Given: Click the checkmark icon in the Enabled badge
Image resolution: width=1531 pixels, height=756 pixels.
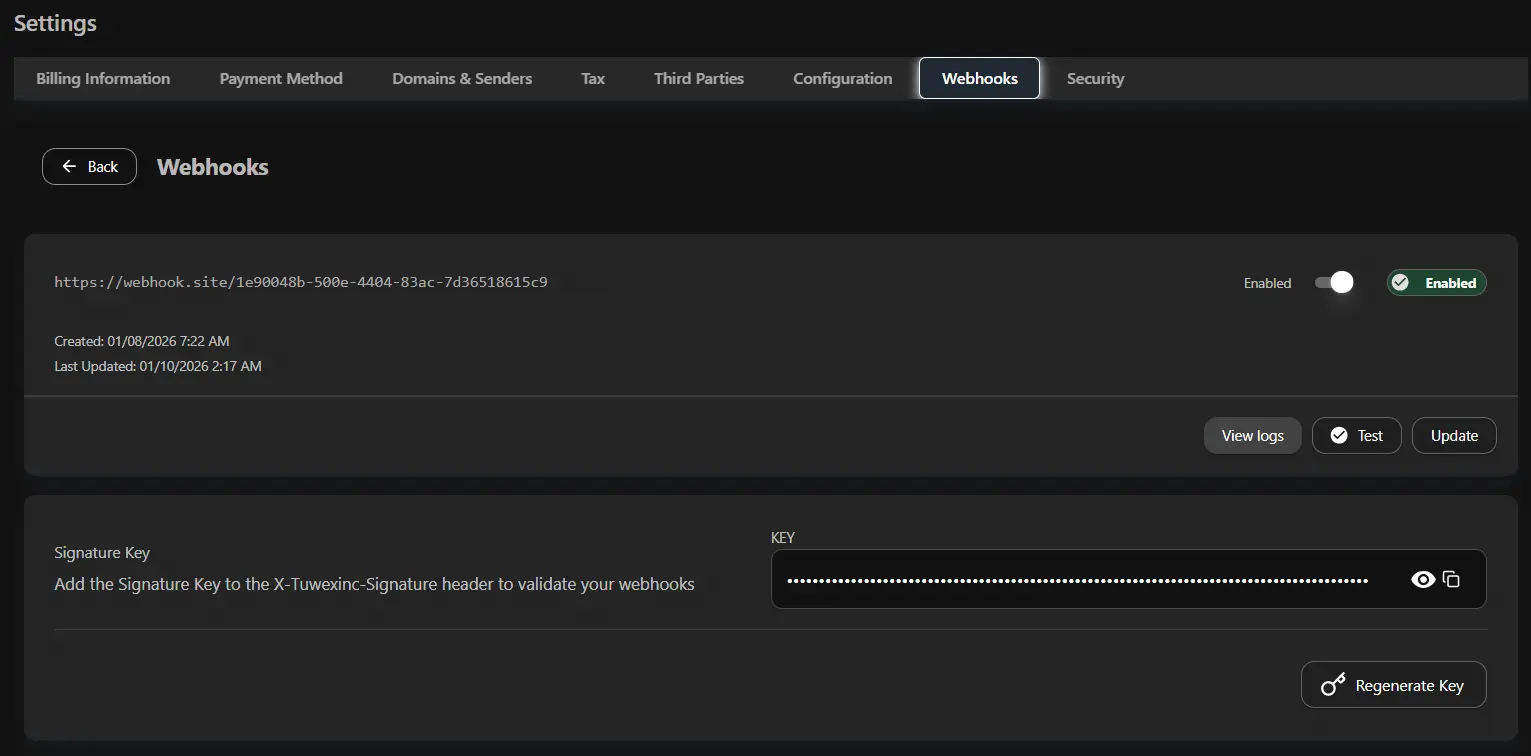Looking at the screenshot, I should [x=1401, y=282].
